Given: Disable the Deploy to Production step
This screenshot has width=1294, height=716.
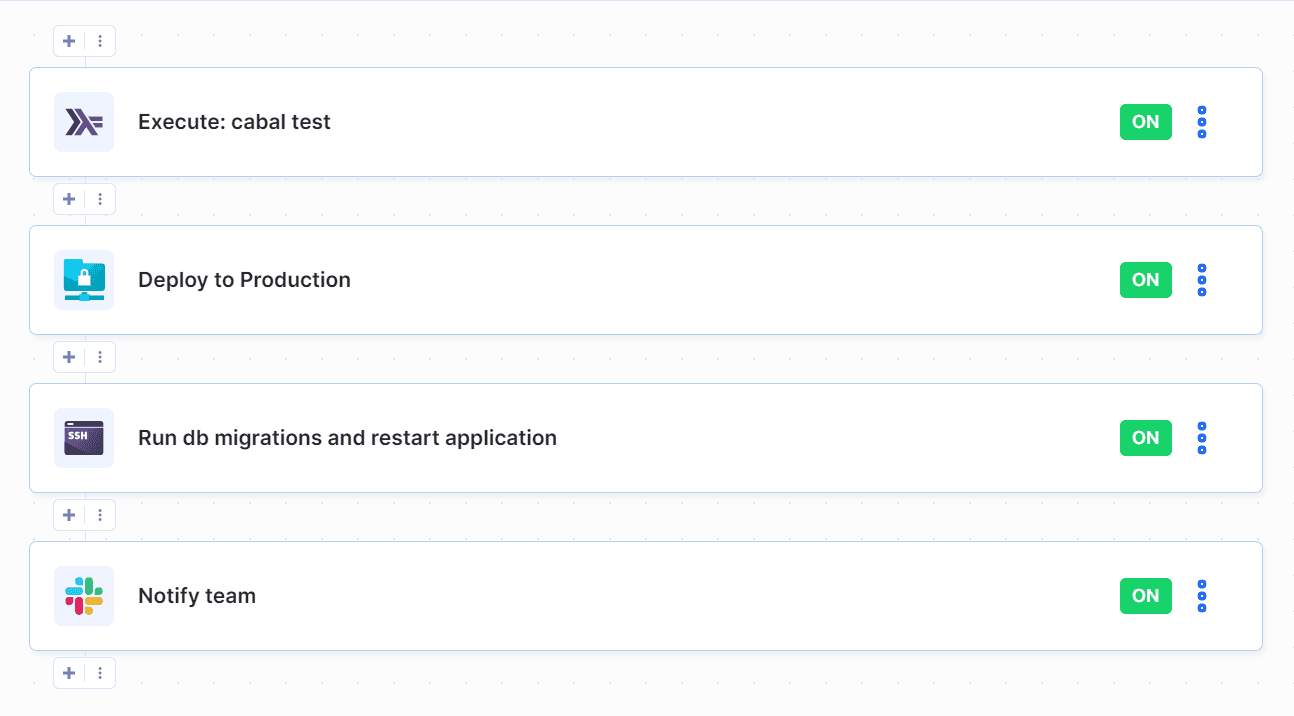Looking at the screenshot, I should [1145, 280].
